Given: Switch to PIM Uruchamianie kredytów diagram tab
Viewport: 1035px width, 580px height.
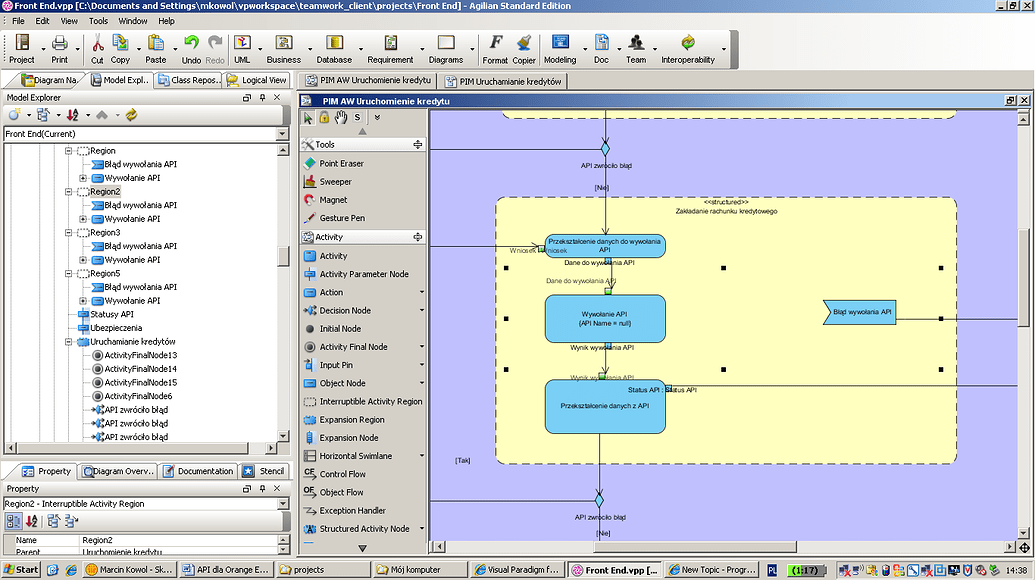Looking at the screenshot, I should 504,82.
